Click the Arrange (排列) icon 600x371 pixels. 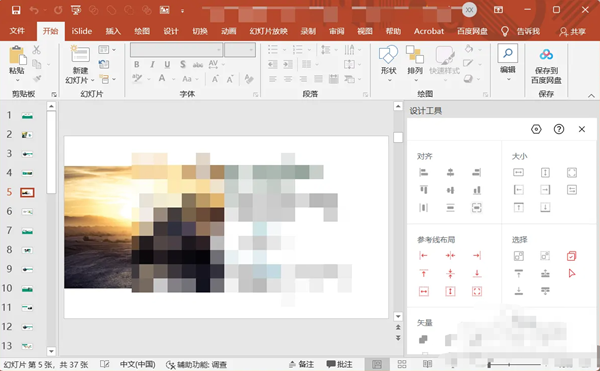click(415, 54)
